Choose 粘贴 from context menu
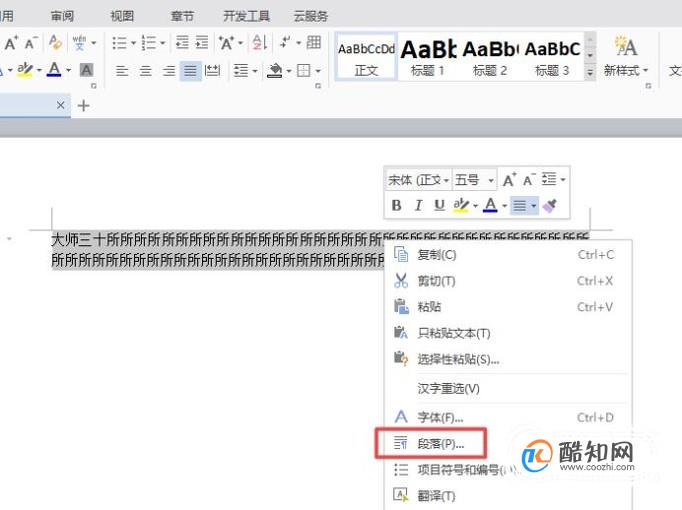Screen dimensions: 682x510 [x=508, y=307]
